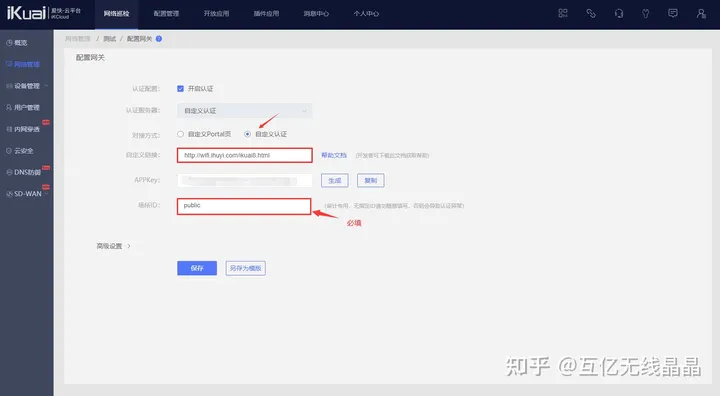720x396 pixels.
Task: Click the blue help question mark in breadcrumb
Action: pos(159,39)
